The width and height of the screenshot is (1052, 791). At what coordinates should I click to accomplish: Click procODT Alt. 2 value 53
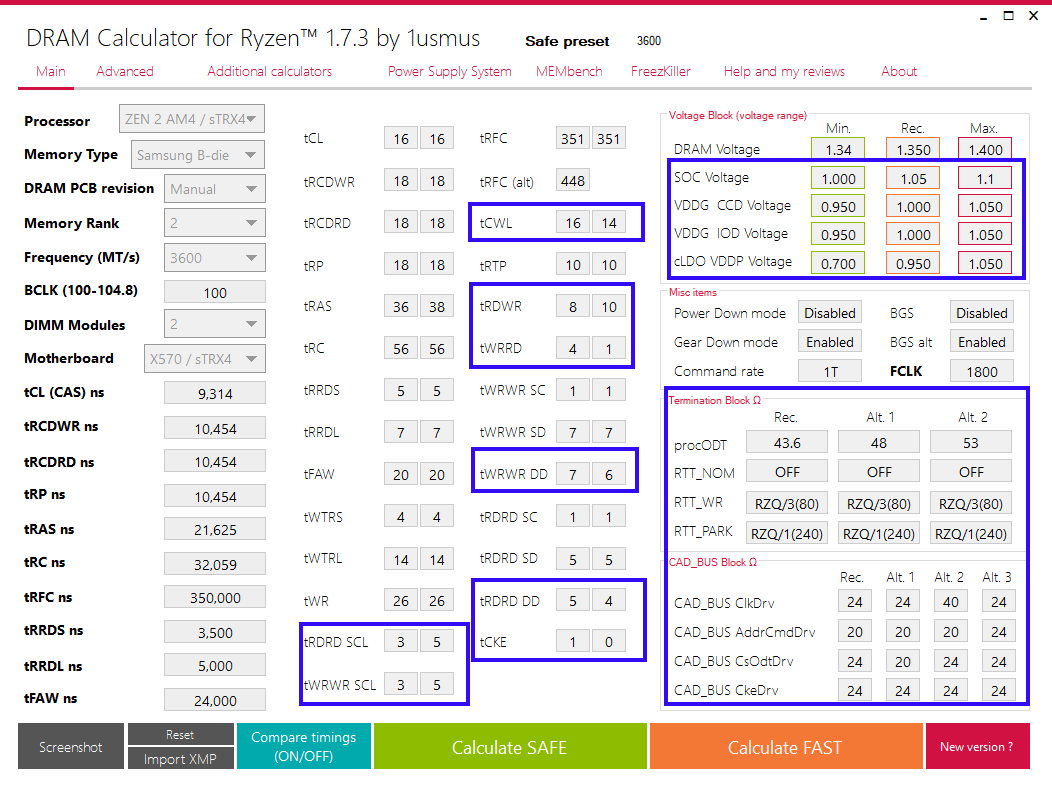click(x=971, y=443)
